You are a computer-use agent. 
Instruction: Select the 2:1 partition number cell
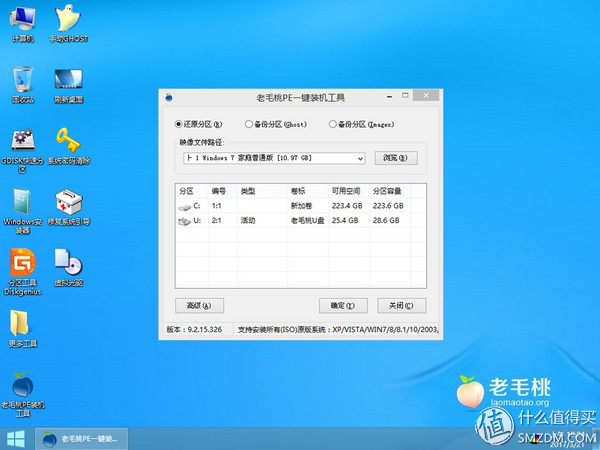coord(217,220)
